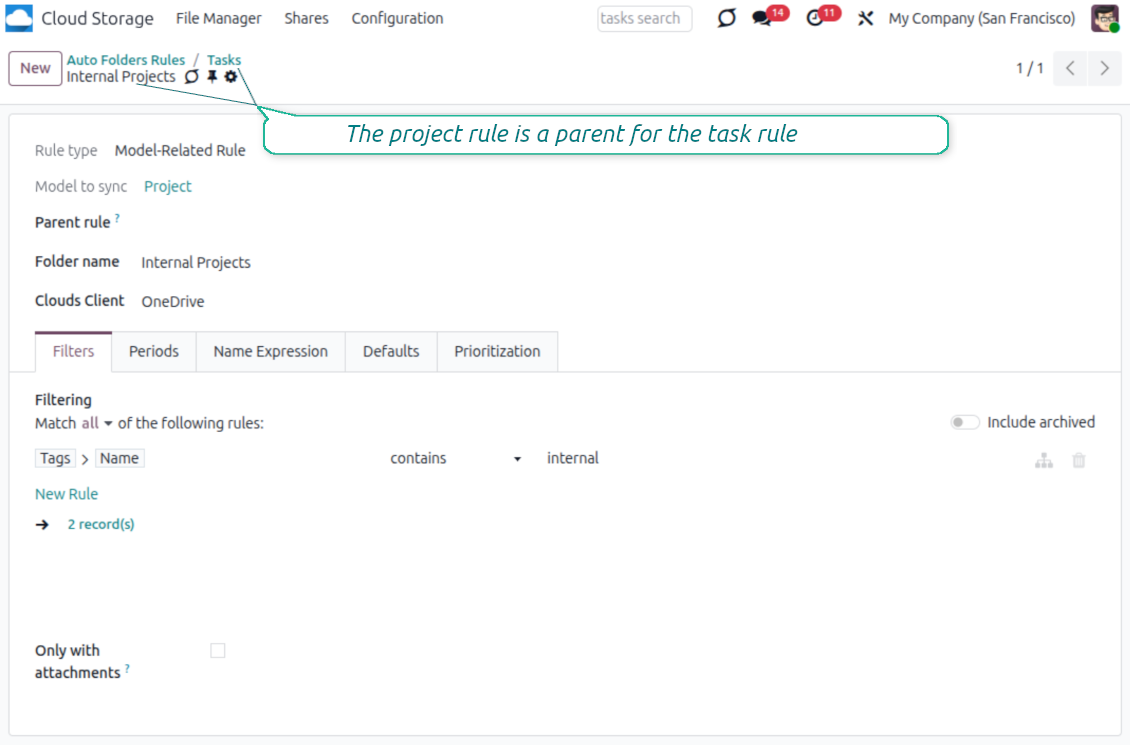
Task: Click the sync icon in the top navbar
Action: [x=727, y=19]
